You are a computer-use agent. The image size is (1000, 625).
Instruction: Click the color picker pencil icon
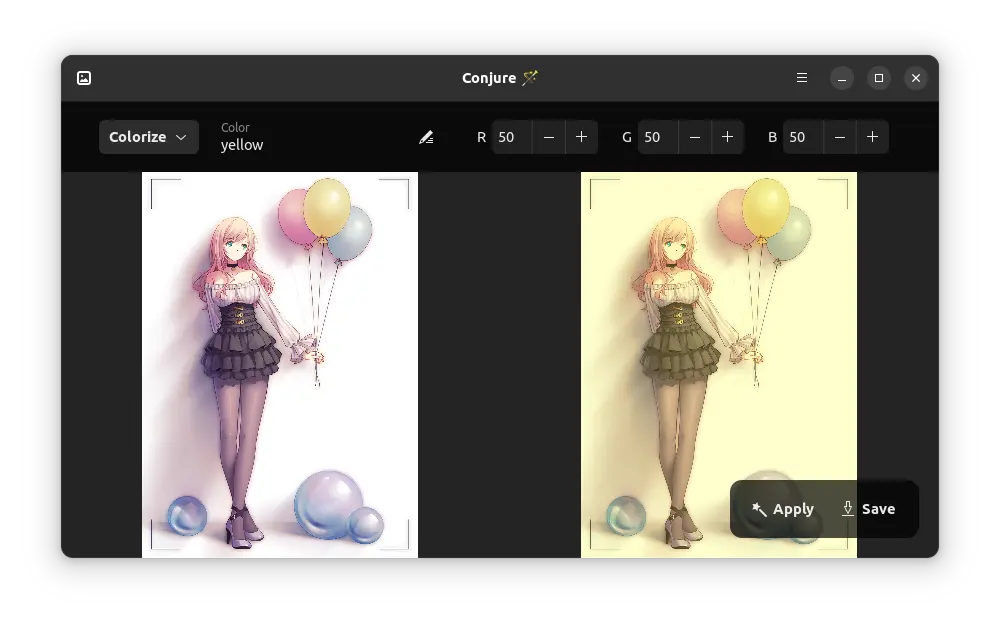pos(426,137)
